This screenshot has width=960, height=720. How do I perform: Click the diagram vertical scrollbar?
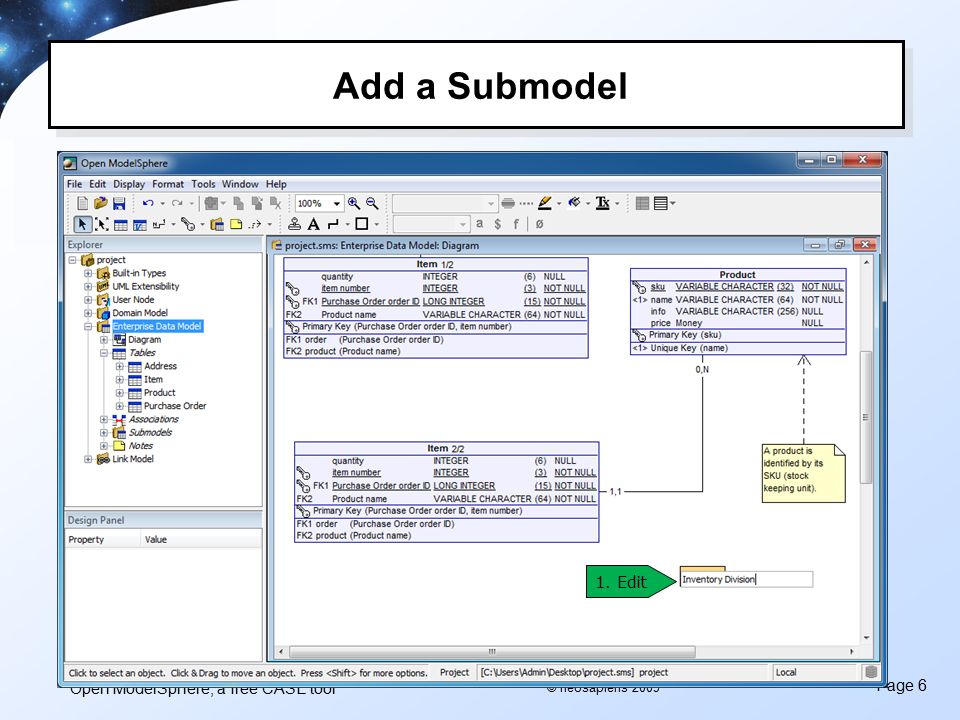tap(866, 418)
